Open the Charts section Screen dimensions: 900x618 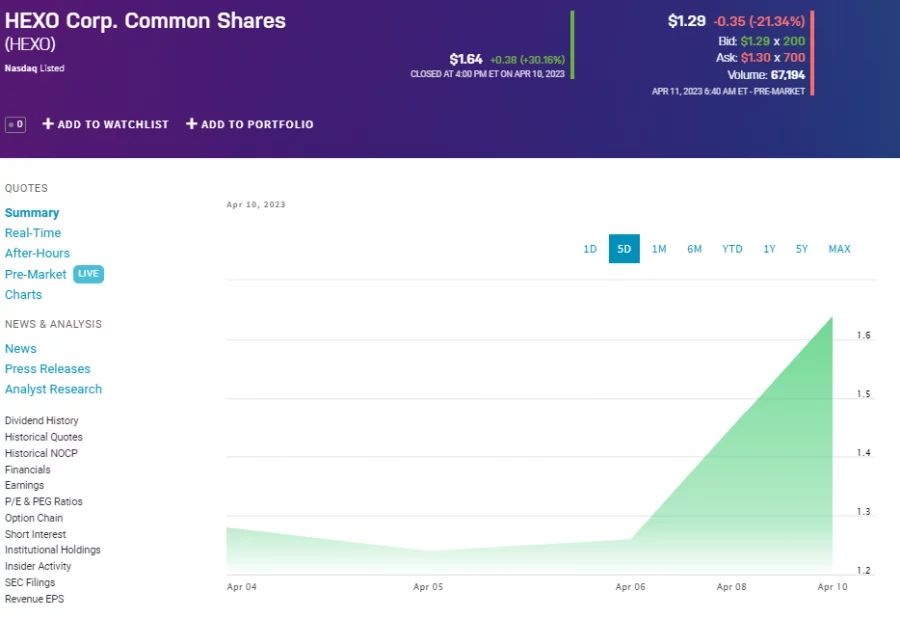(23, 294)
